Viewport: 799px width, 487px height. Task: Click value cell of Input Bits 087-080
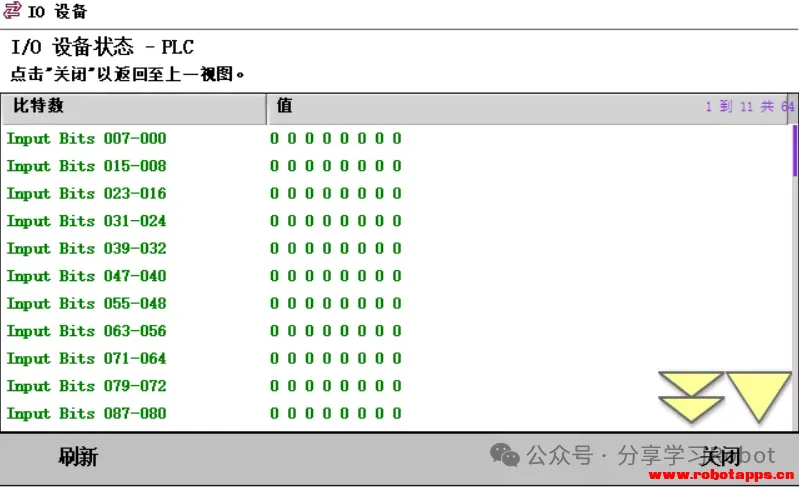[x=336, y=413]
